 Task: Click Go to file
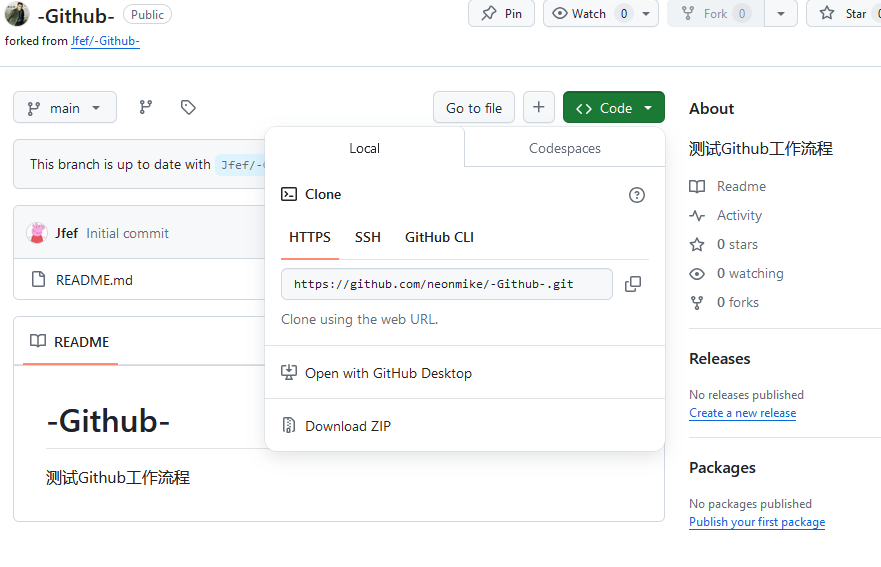(474, 107)
